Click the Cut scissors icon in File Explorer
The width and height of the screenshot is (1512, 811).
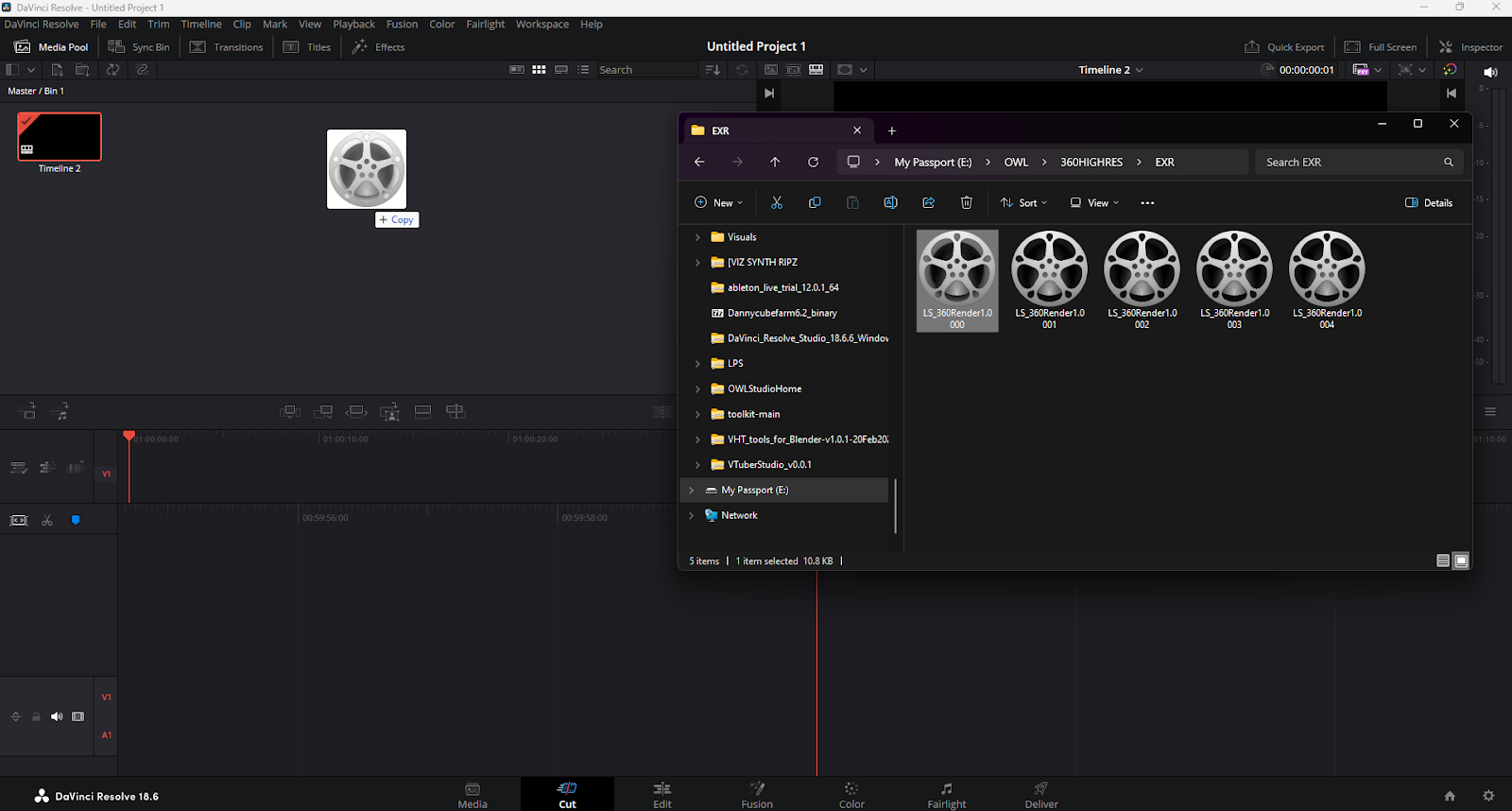pyautogui.click(x=777, y=203)
